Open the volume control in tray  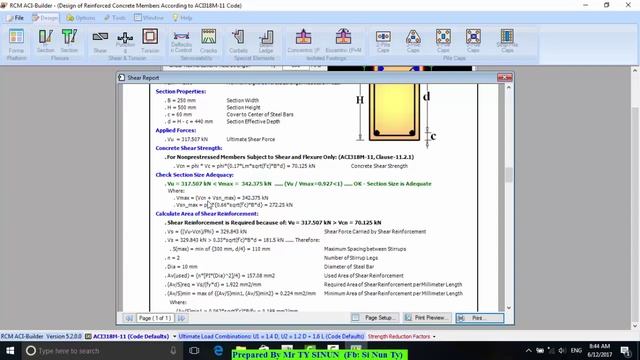[x=562, y=351]
